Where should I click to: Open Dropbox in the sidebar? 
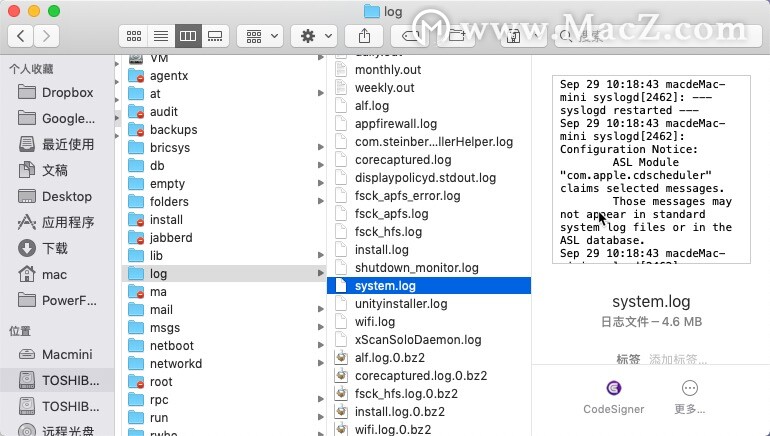[55, 92]
